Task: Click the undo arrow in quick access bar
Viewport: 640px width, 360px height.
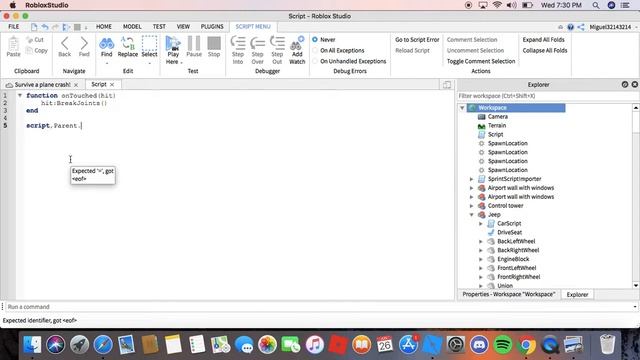Action: click(45, 27)
